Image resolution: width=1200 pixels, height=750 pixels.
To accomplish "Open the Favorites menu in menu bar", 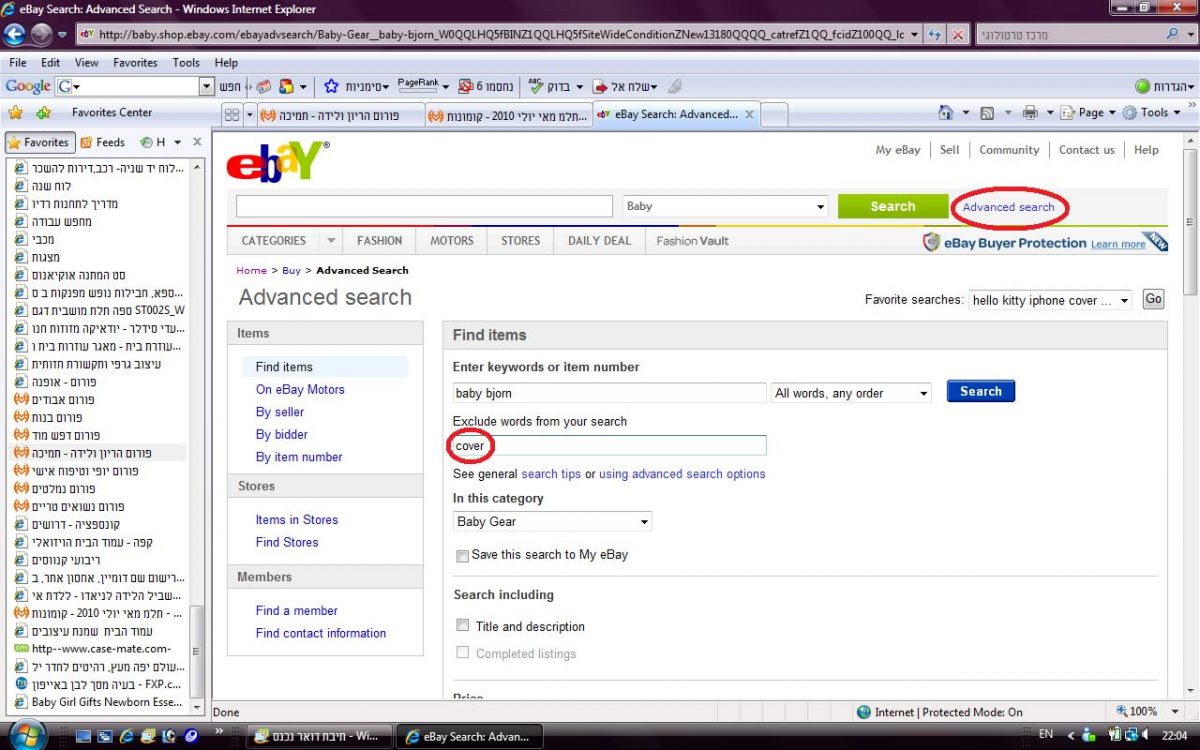I will pos(135,62).
